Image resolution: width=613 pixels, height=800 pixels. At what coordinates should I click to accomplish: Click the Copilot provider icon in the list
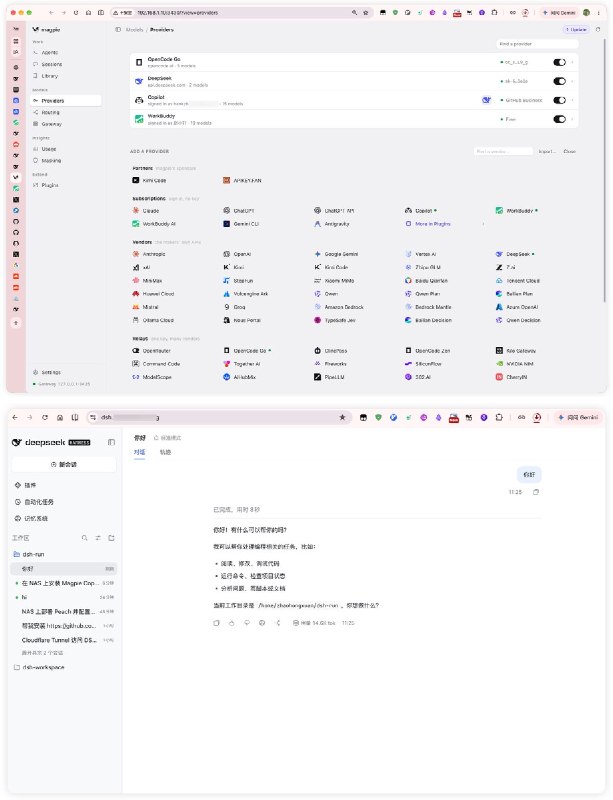[139, 100]
